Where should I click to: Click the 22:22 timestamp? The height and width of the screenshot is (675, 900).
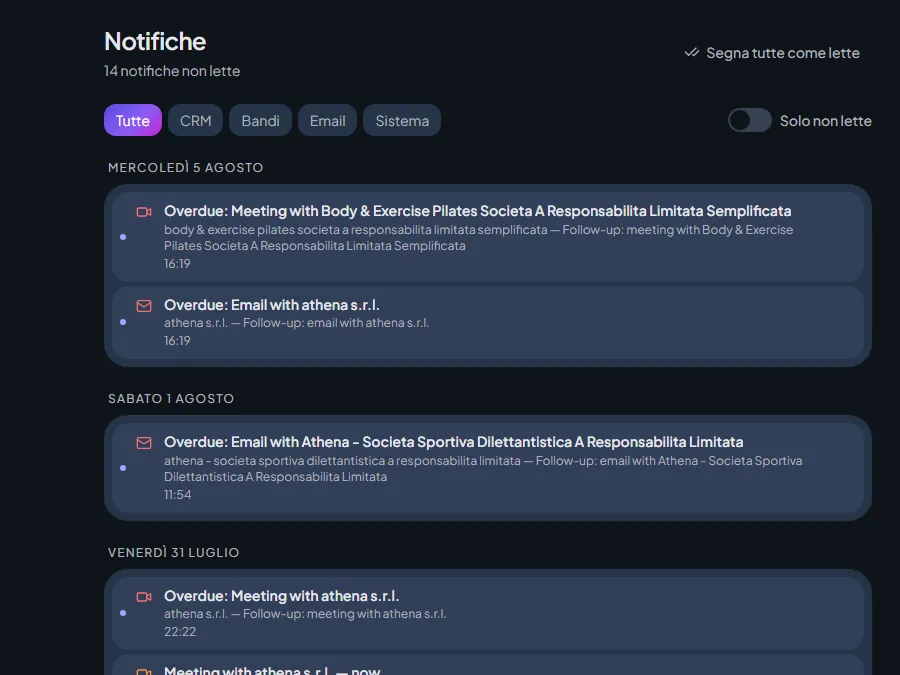click(180, 632)
